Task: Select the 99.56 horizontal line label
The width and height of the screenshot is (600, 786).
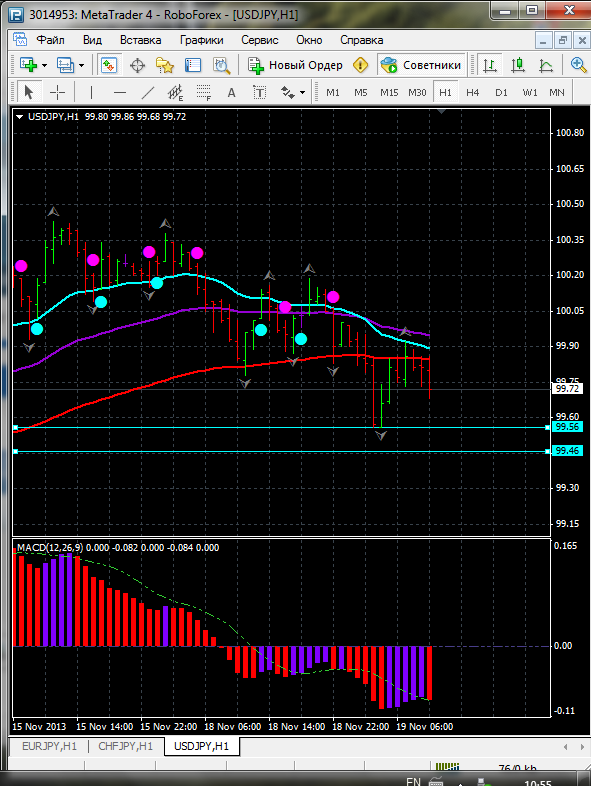Action: [567, 427]
